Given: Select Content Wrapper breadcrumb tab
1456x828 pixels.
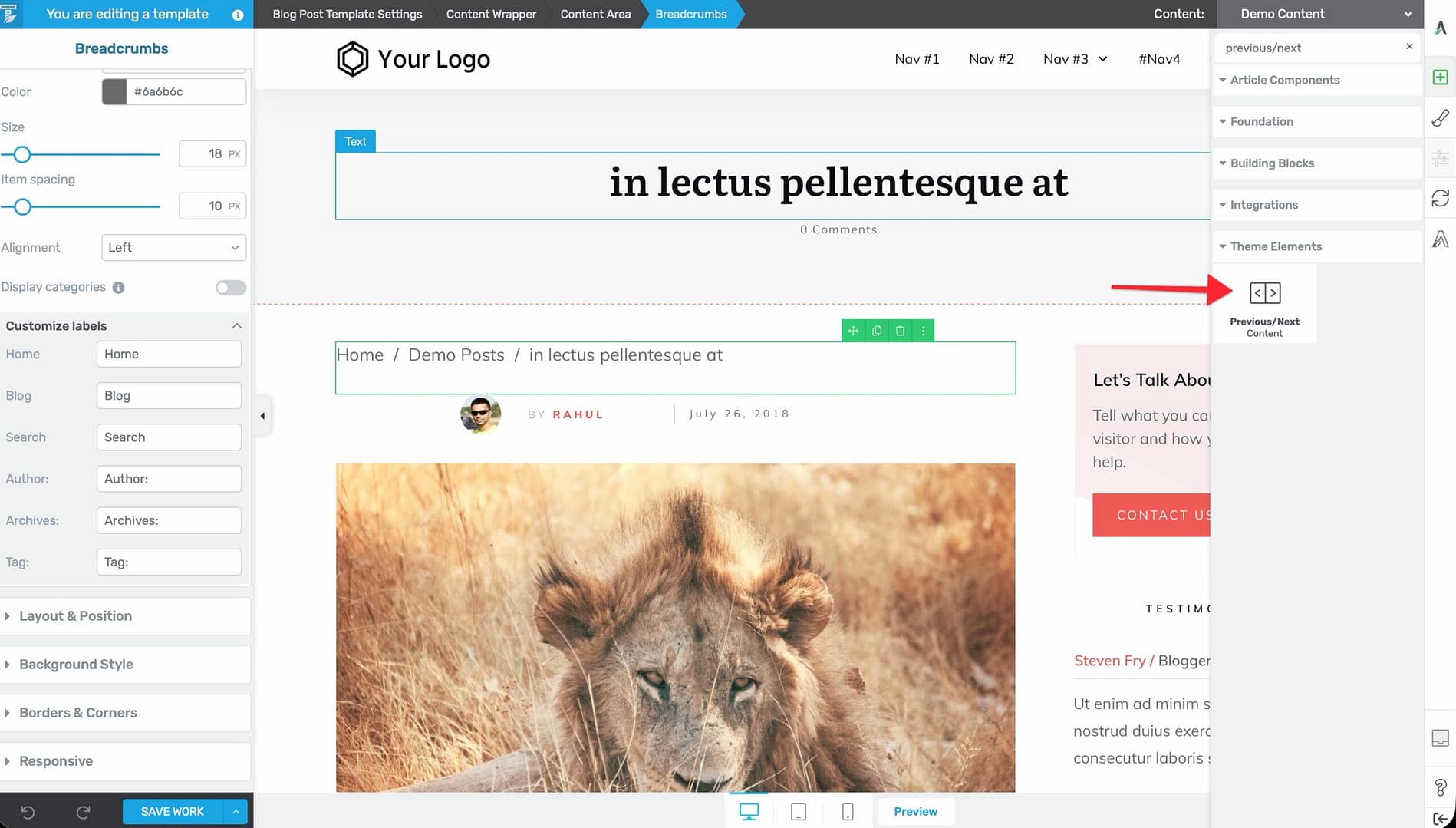Looking at the screenshot, I should click(491, 14).
